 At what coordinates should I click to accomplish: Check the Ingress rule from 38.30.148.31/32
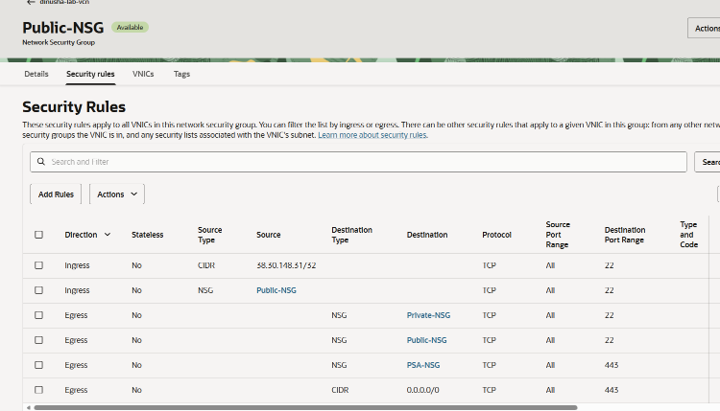pyautogui.click(x=39, y=265)
